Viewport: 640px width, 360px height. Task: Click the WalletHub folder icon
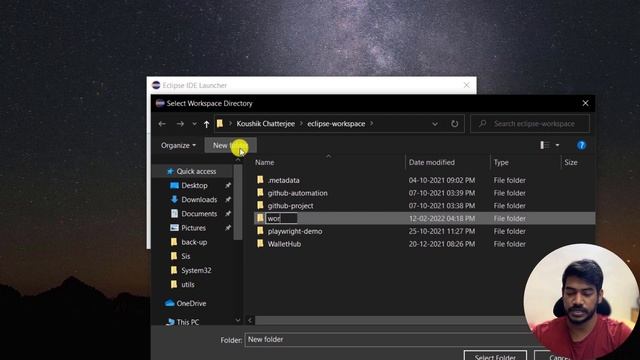pos(260,244)
